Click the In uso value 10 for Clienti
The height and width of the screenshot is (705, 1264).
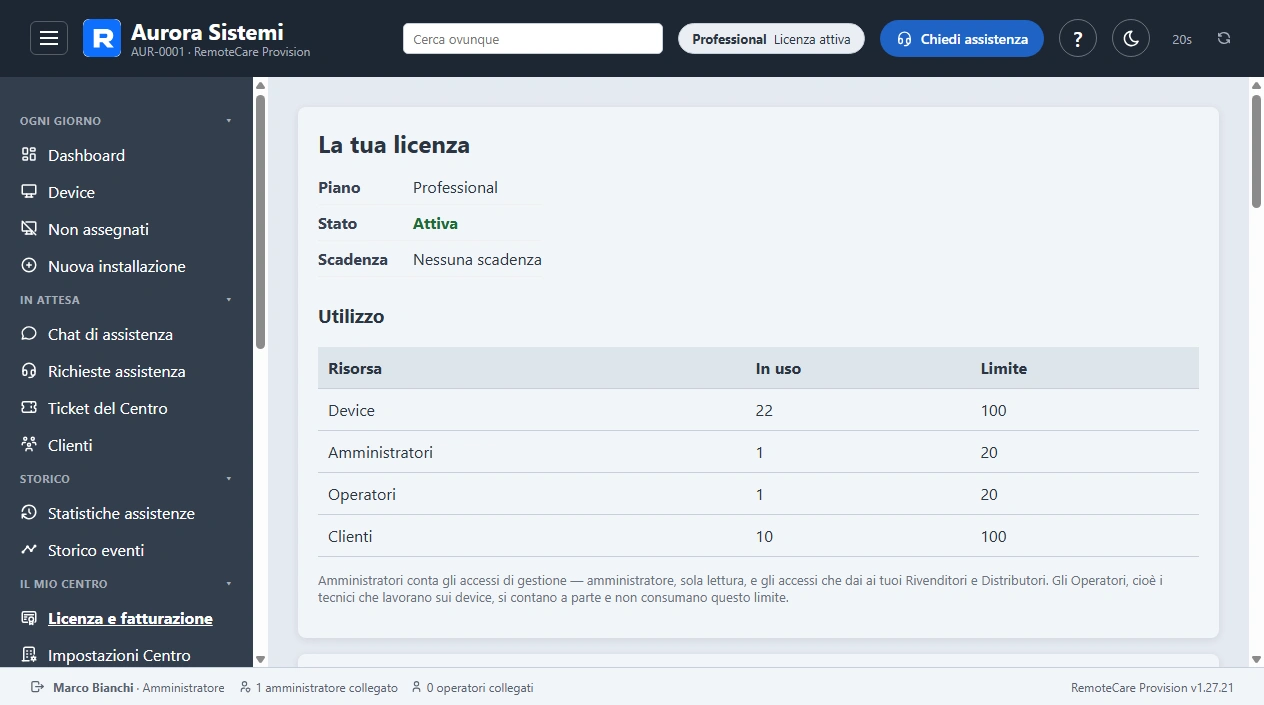(764, 536)
